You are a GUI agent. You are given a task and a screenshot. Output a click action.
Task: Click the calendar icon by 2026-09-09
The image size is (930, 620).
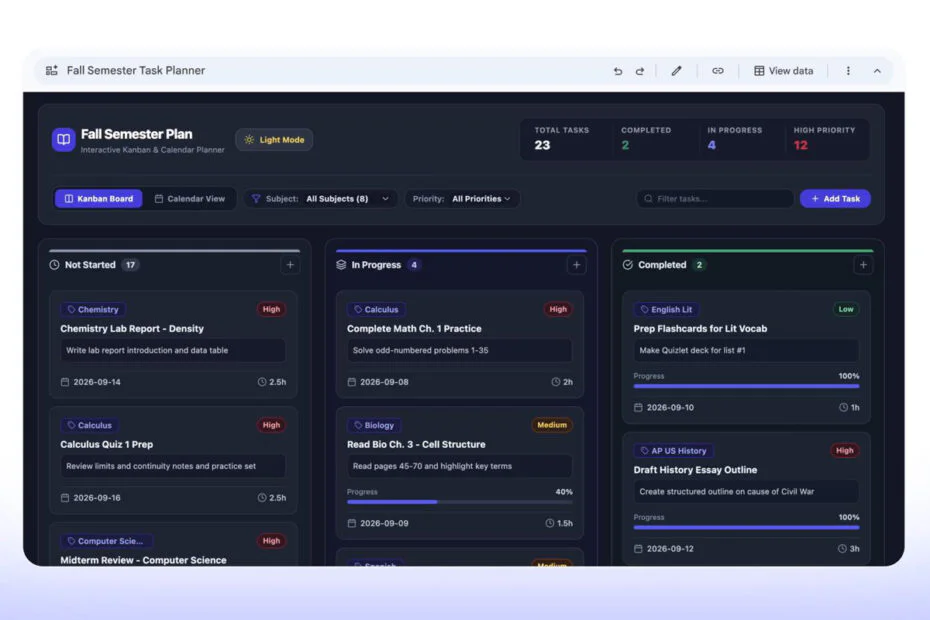[x=352, y=523]
